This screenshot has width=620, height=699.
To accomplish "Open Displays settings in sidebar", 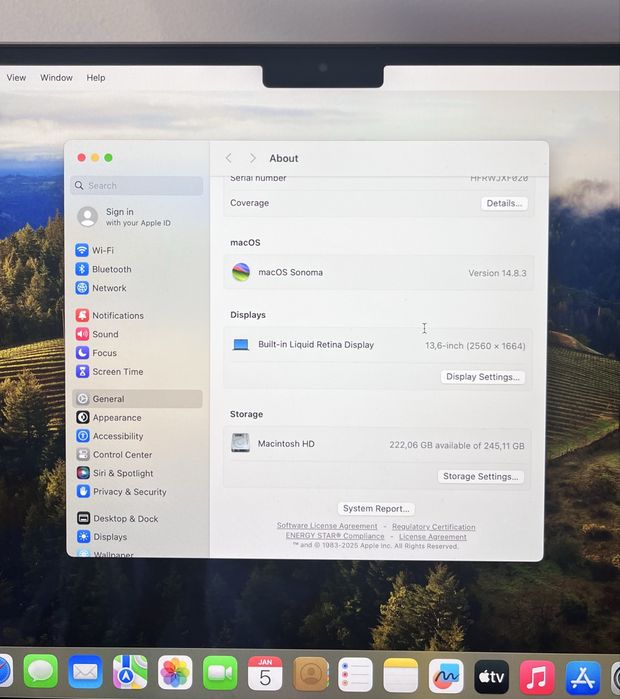I will point(102,537).
